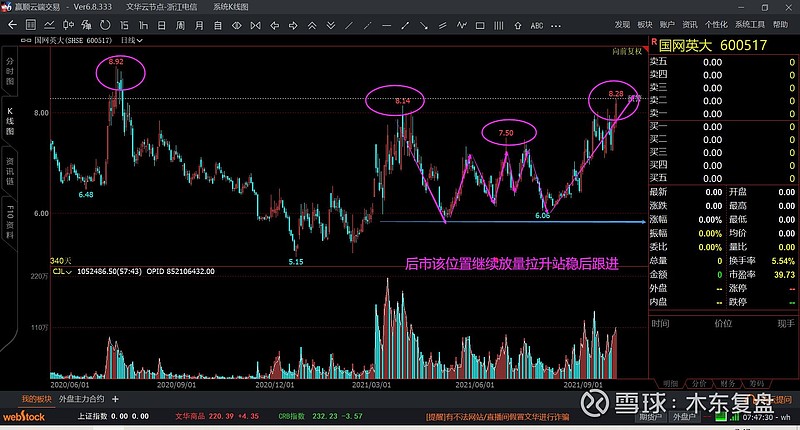Select the zigzag wave drawing tool
The image size is (800, 430).
click(x=462, y=25)
